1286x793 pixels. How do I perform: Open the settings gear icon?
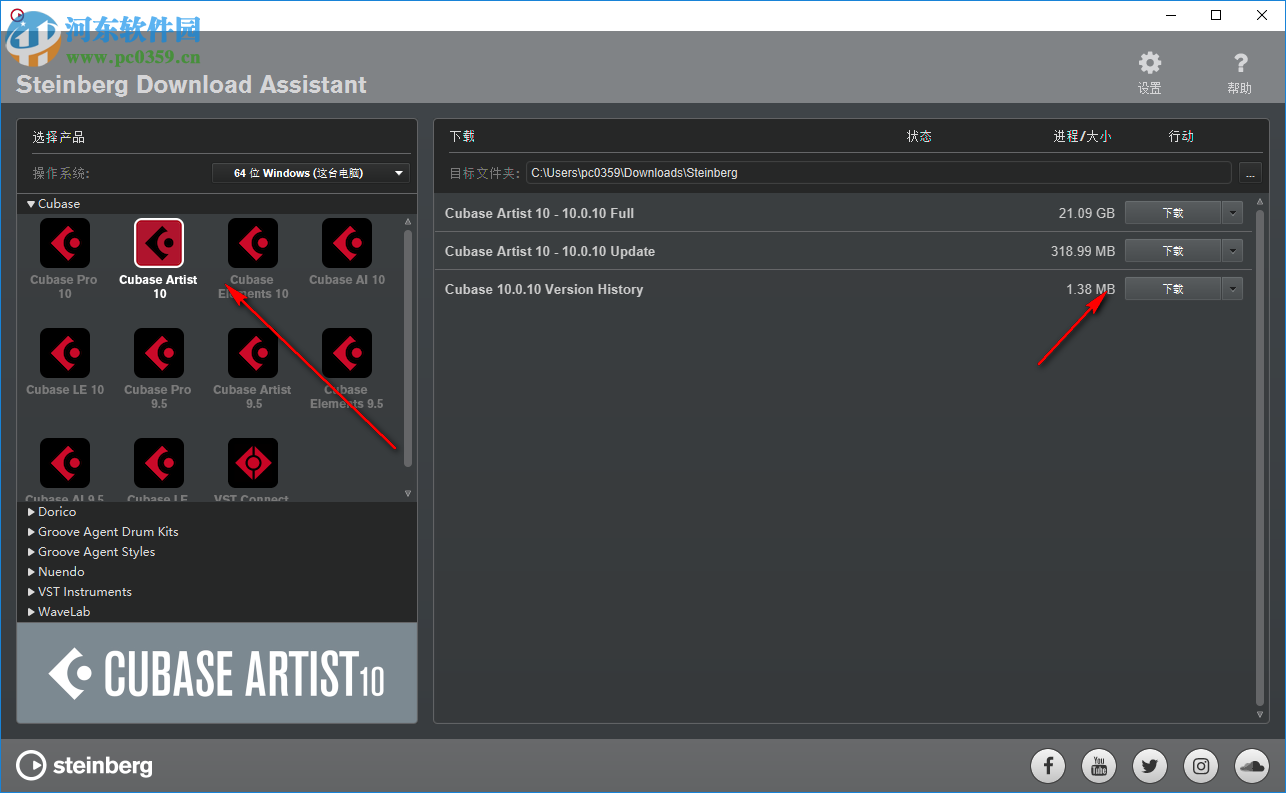pyautogui.click(x=1149, y=62)
